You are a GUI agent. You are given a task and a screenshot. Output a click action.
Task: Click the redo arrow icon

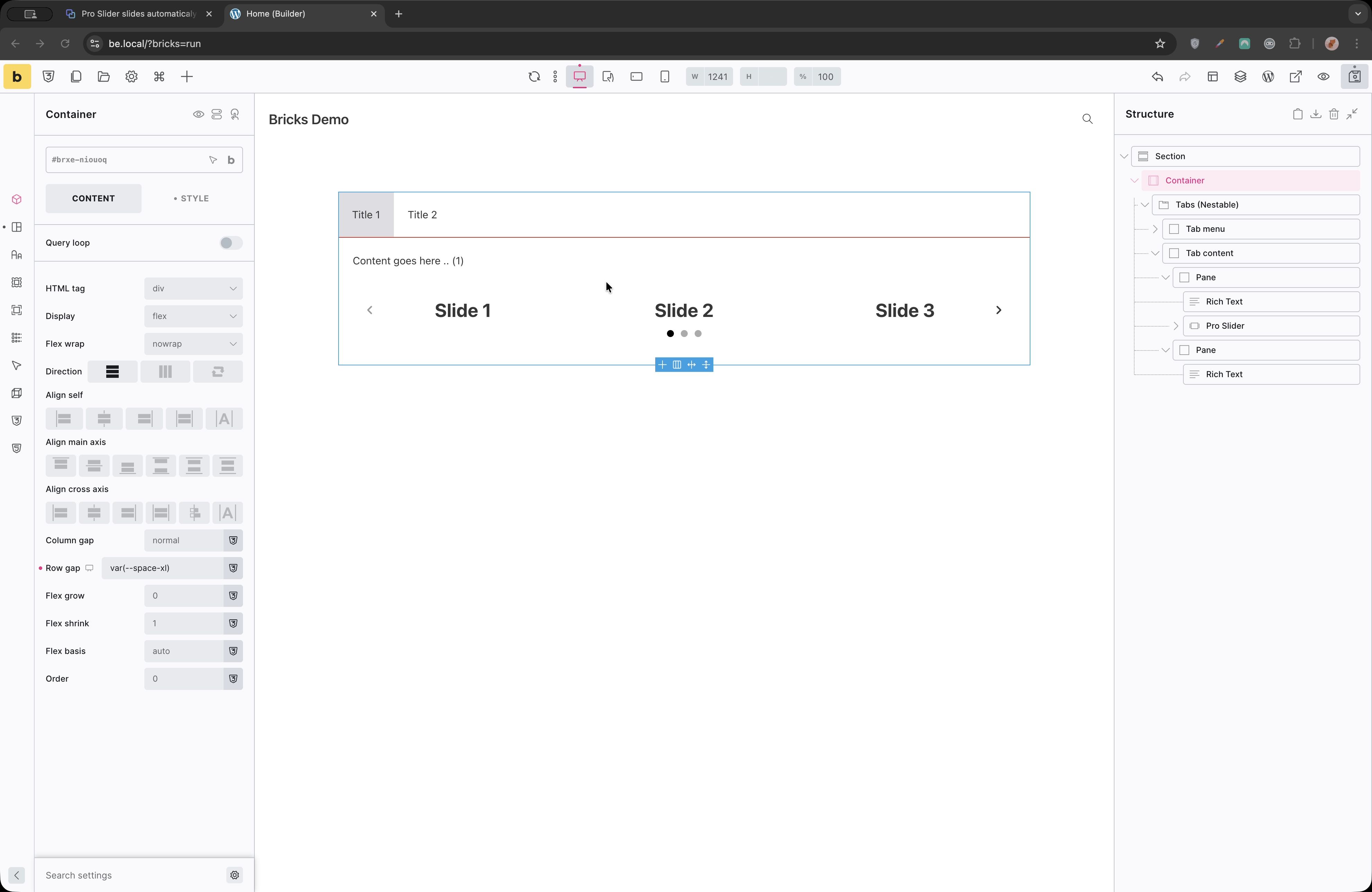[1185, 76]
